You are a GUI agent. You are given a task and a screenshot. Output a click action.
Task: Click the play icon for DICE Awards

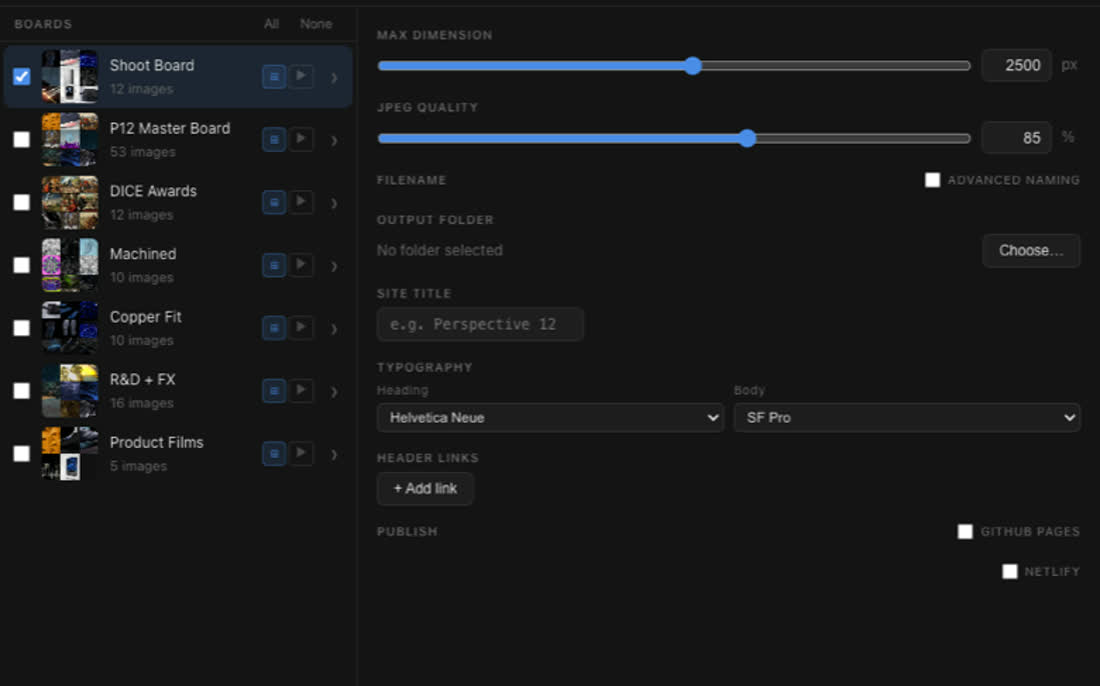[302, 201]
